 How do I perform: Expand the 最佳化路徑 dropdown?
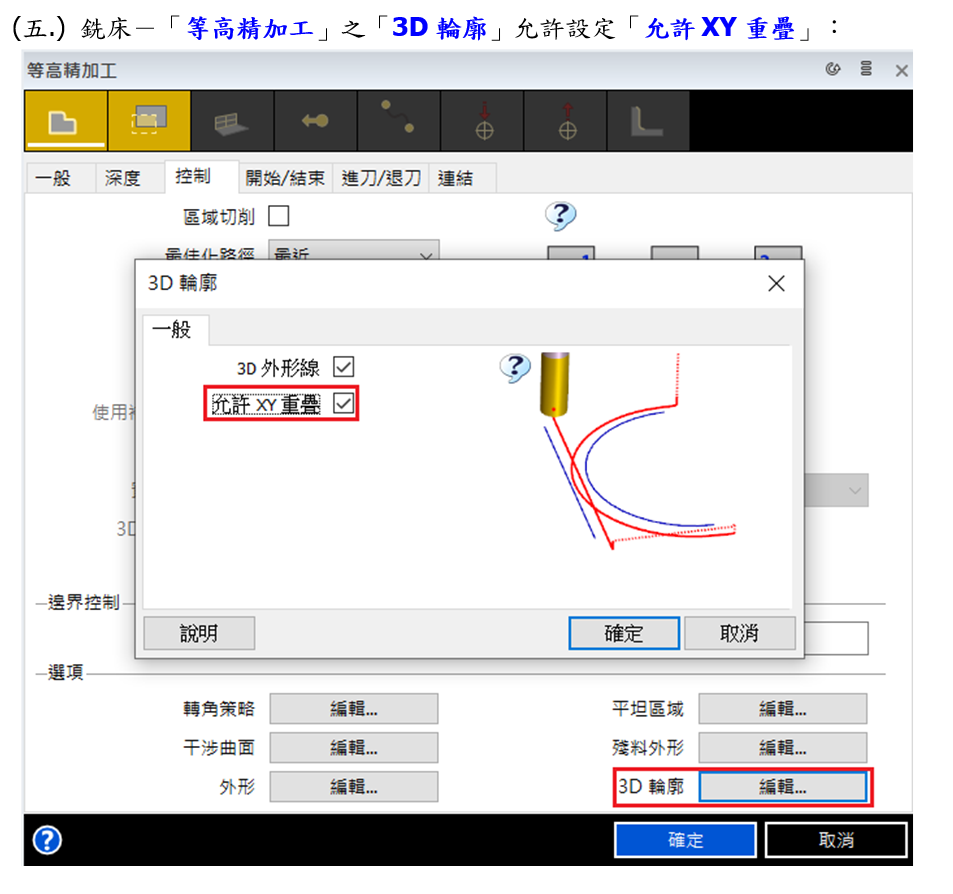click(x=426, y=256)
